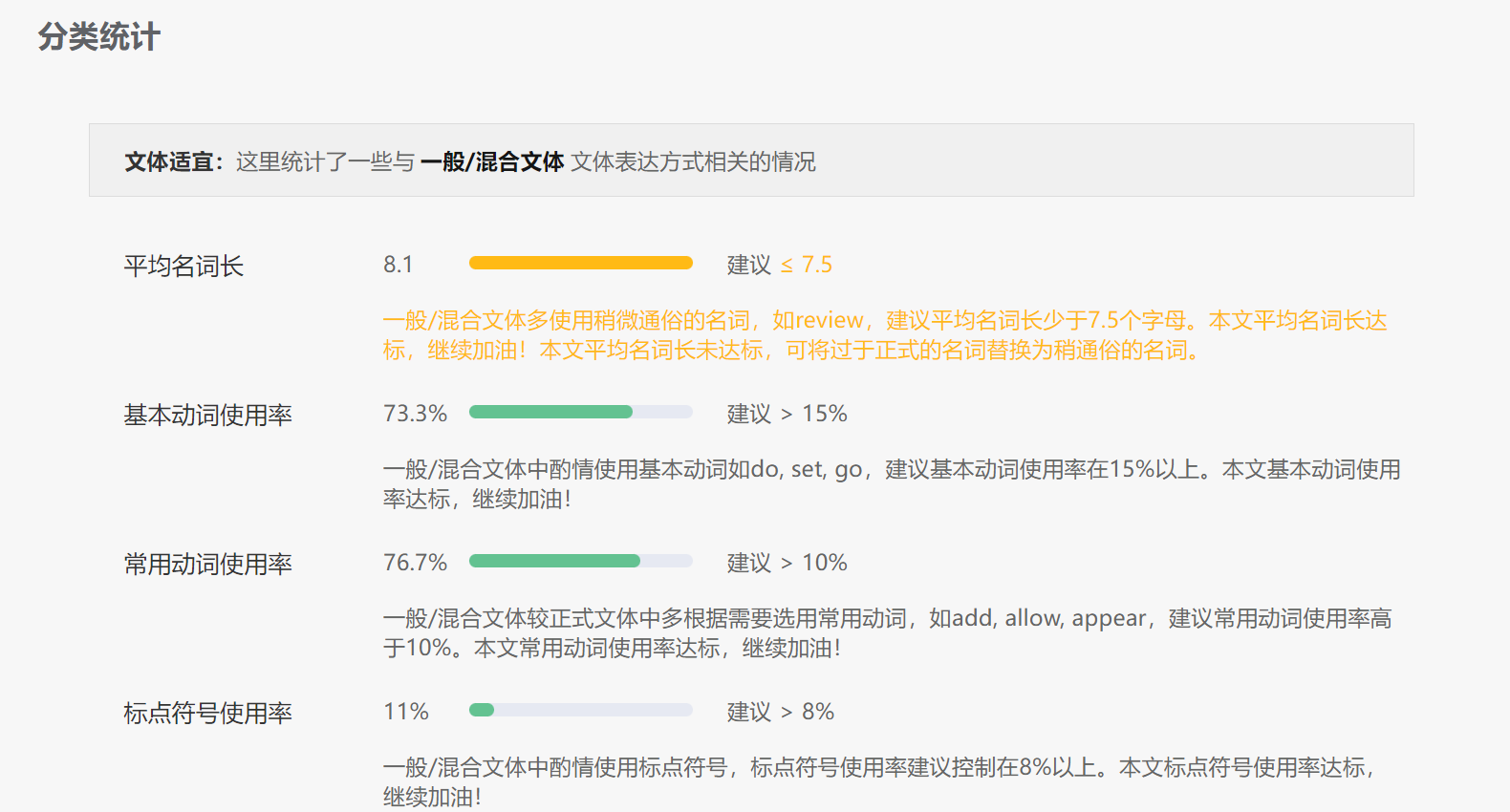Click the 常用动词使用率 row label
Image resolution: width=1510 pixels, height=812 pixels.
click(207, 564)
